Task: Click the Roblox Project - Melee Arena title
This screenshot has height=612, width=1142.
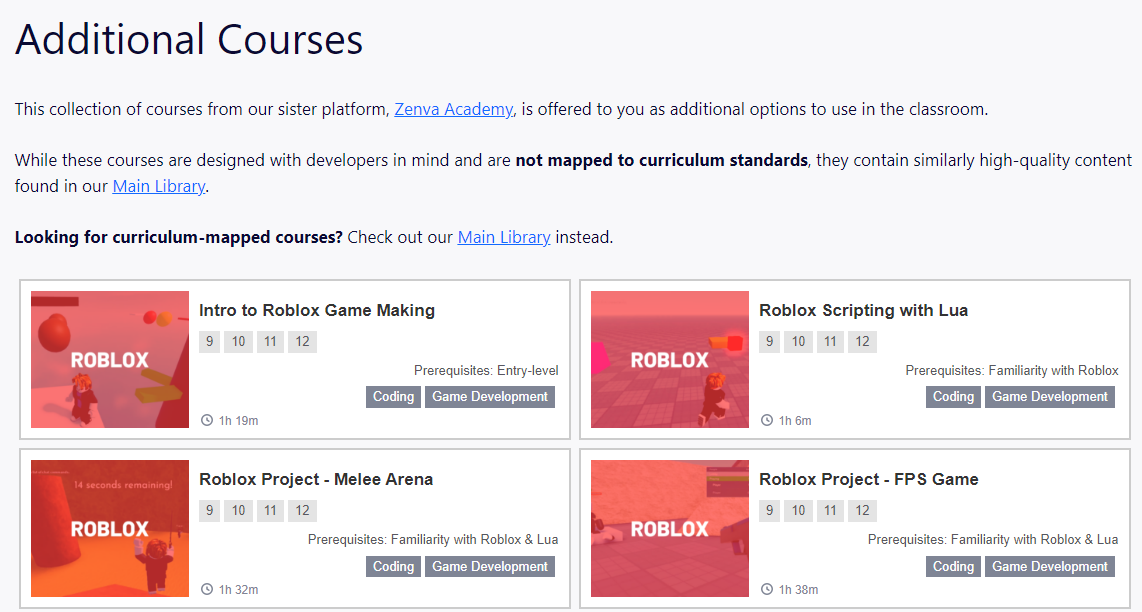Action: [x=316, y=479]
